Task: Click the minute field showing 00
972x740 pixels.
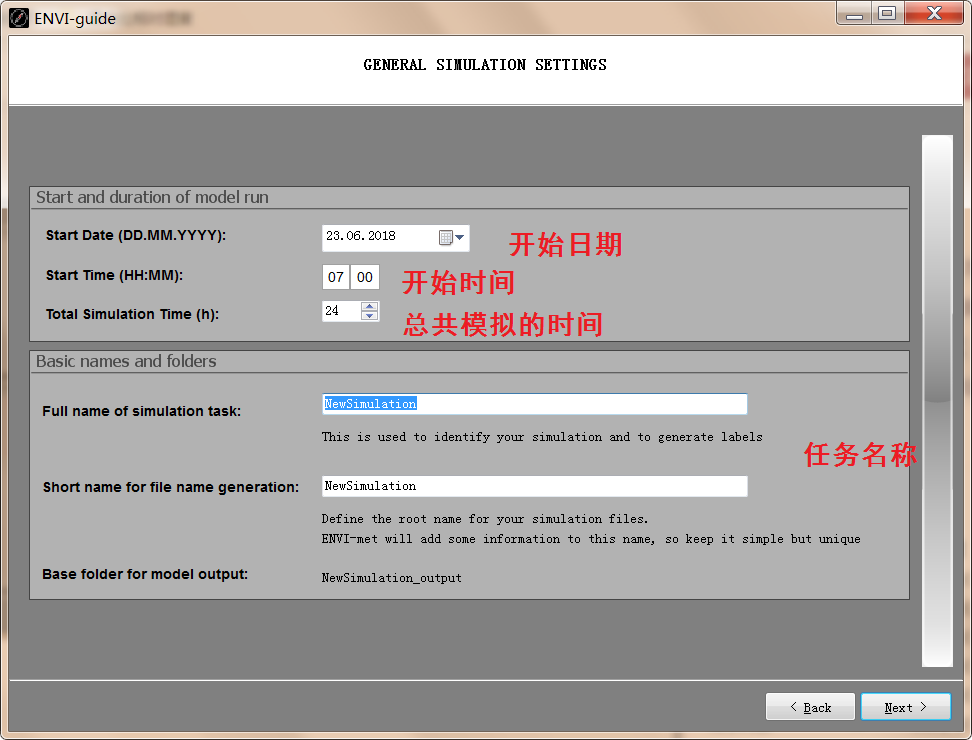Action: click(x=365, y=276)
